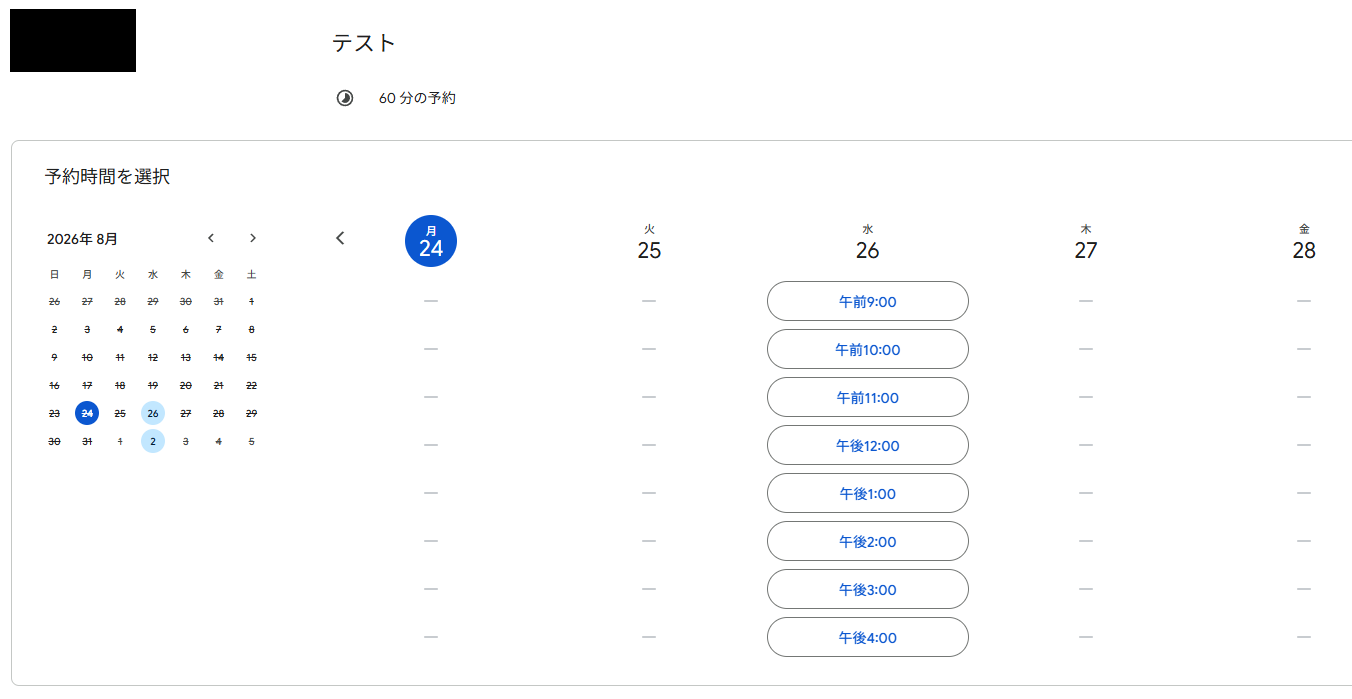Pick the 午後12:00 time slot
The height and width of the screenshot is (699, 1352).
(x=868, y=445)
